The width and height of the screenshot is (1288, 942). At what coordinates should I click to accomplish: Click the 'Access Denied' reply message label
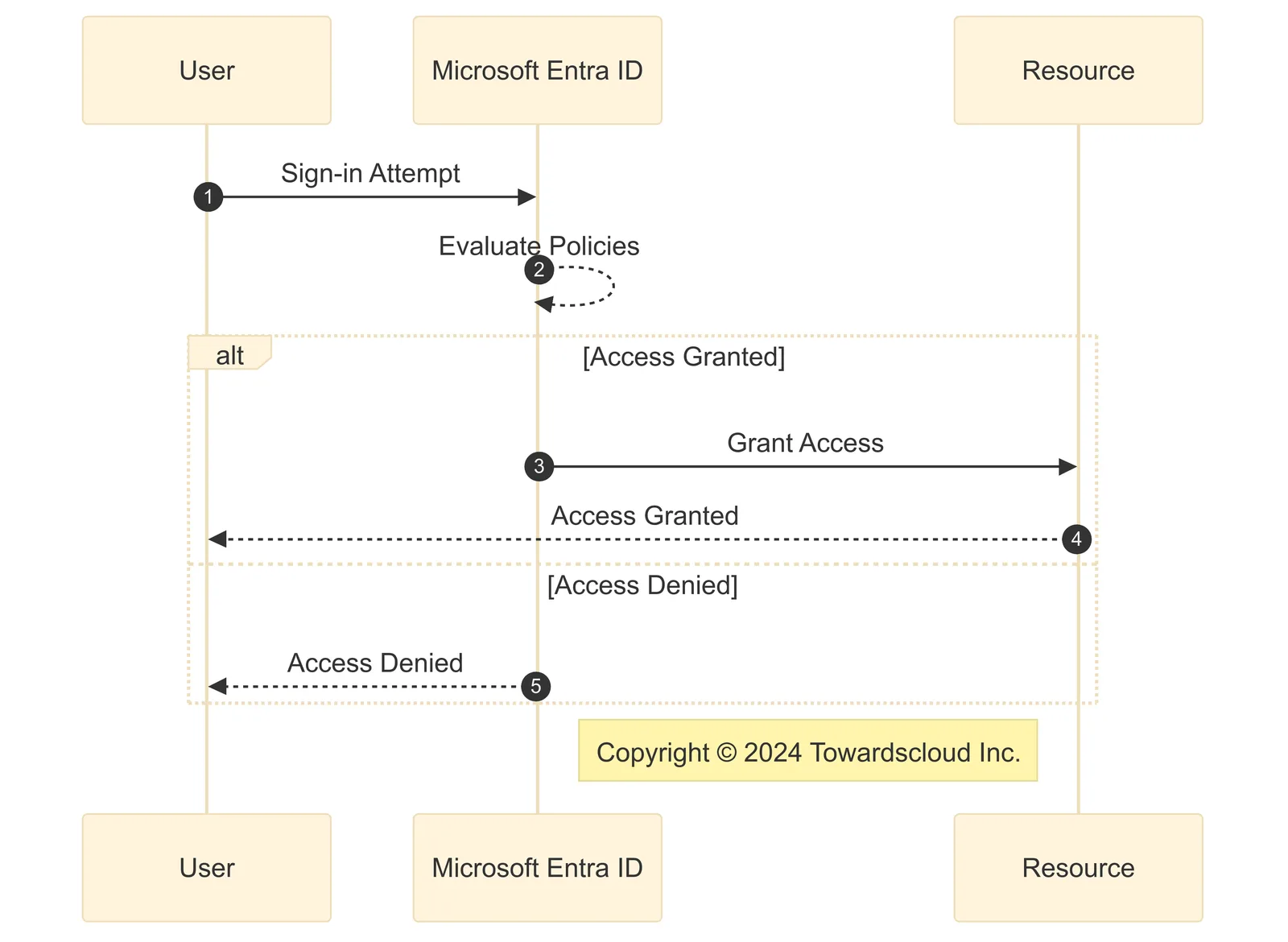(375, 663)
